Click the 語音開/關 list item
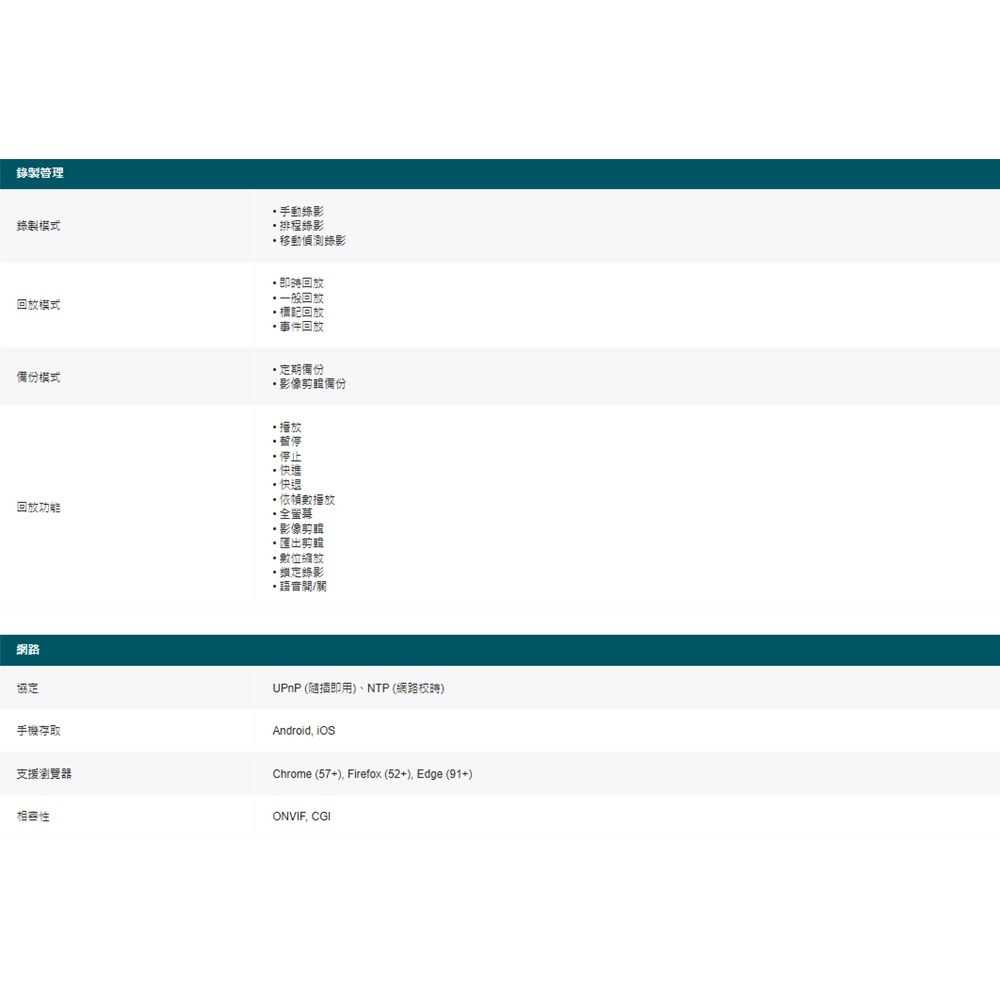Viewport: 1000px width, 1000px height. point(302,586)
